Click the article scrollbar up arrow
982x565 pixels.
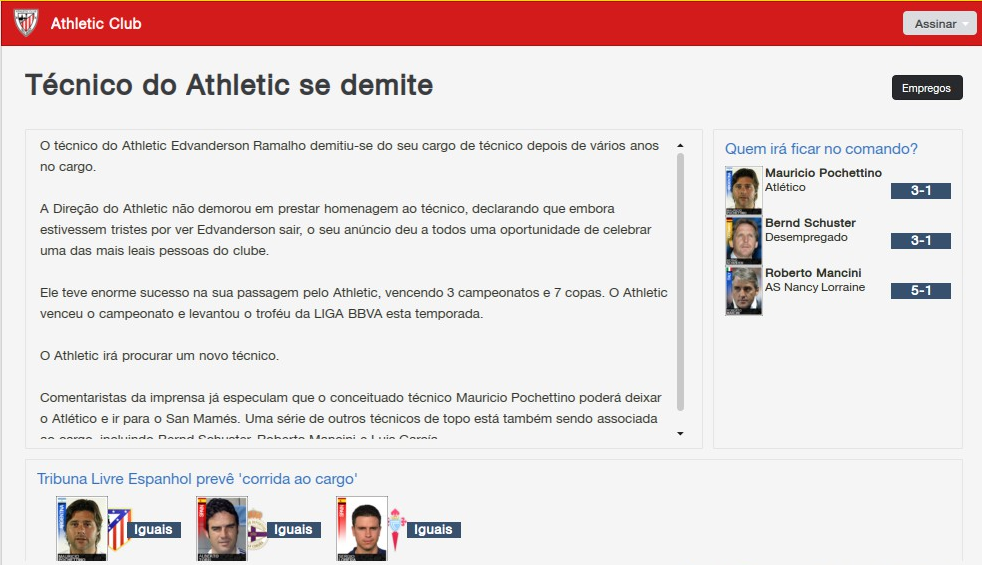point(680,145)
